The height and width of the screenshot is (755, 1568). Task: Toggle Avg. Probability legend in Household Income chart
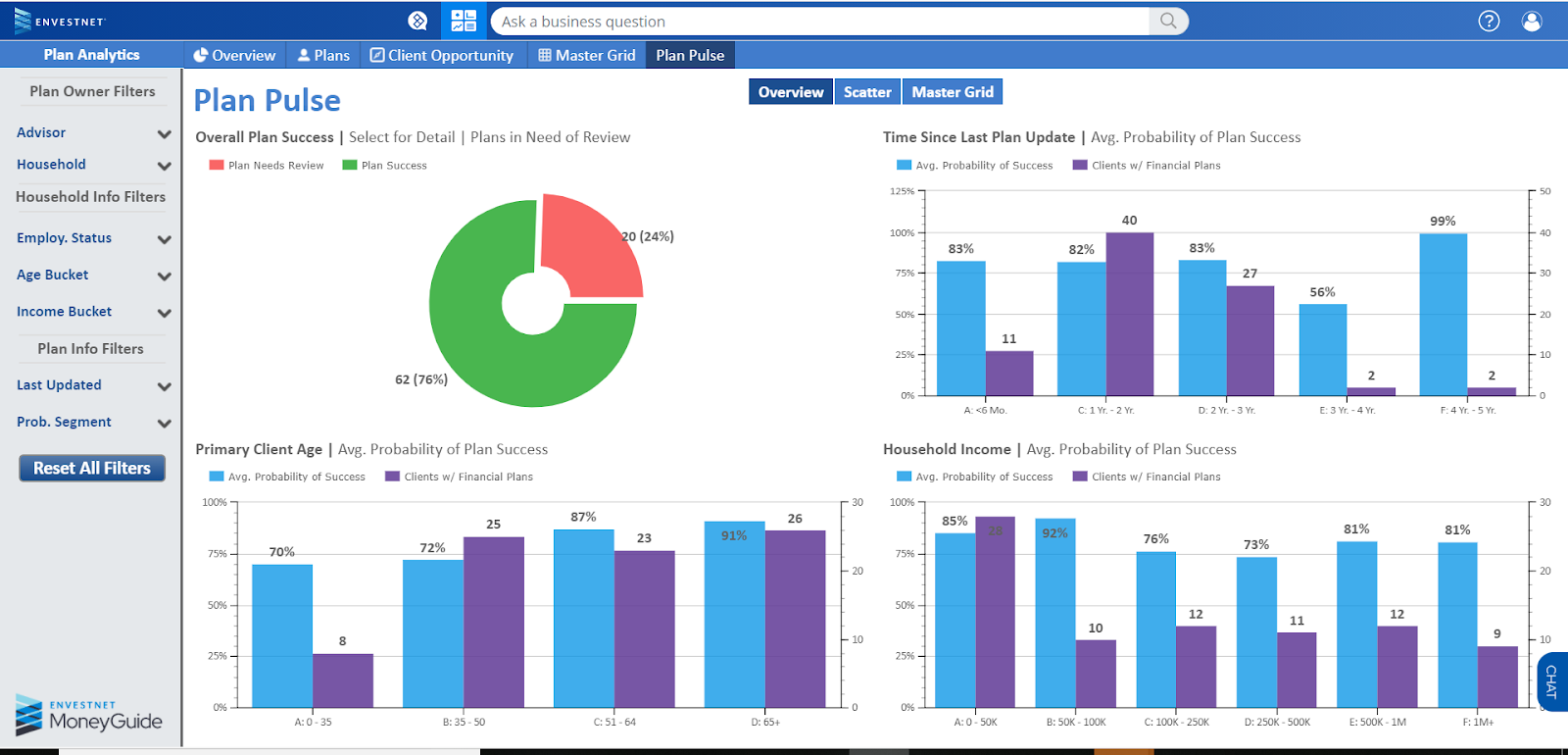click(x=975, y=478)
